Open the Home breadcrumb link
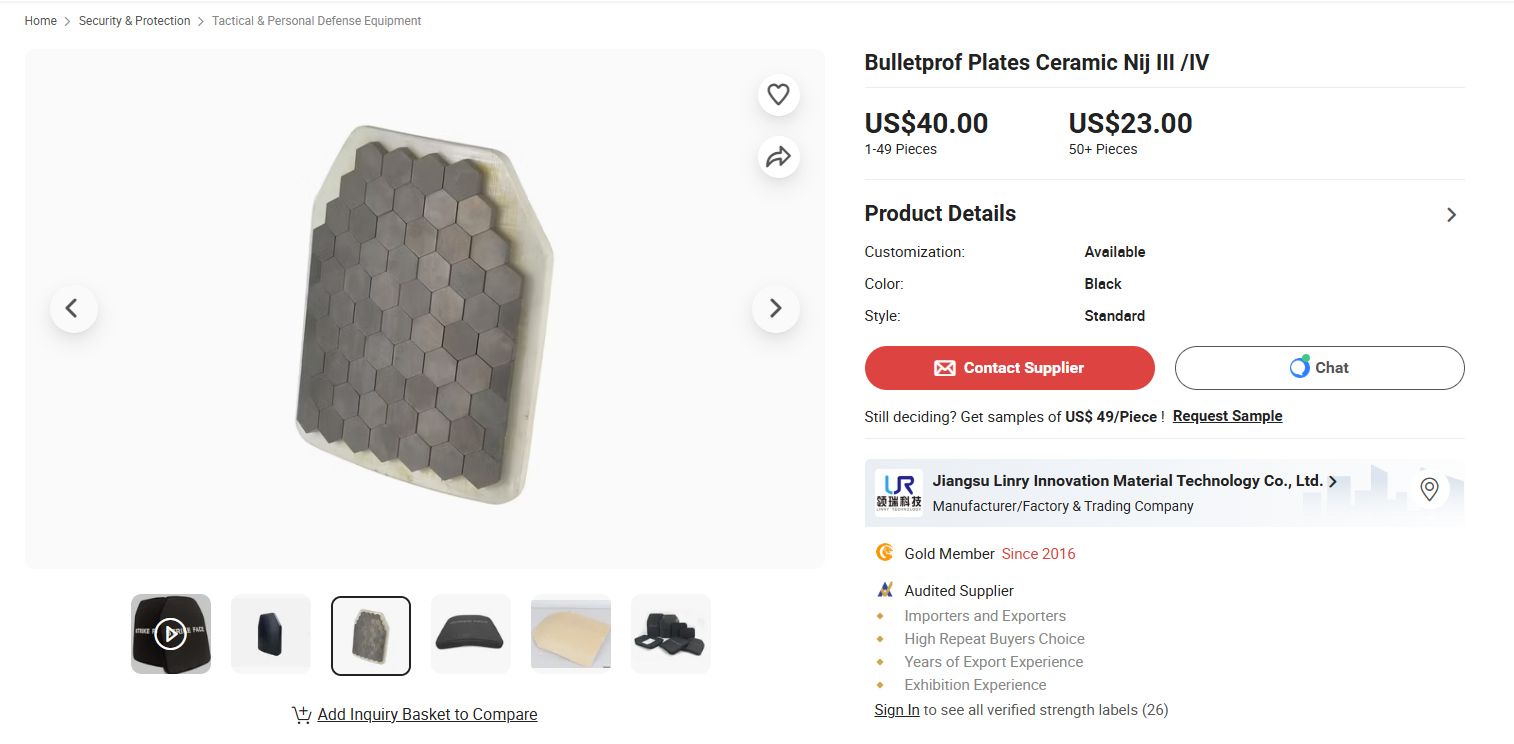This screenshot has width=1514, height=744. point(41,21)
